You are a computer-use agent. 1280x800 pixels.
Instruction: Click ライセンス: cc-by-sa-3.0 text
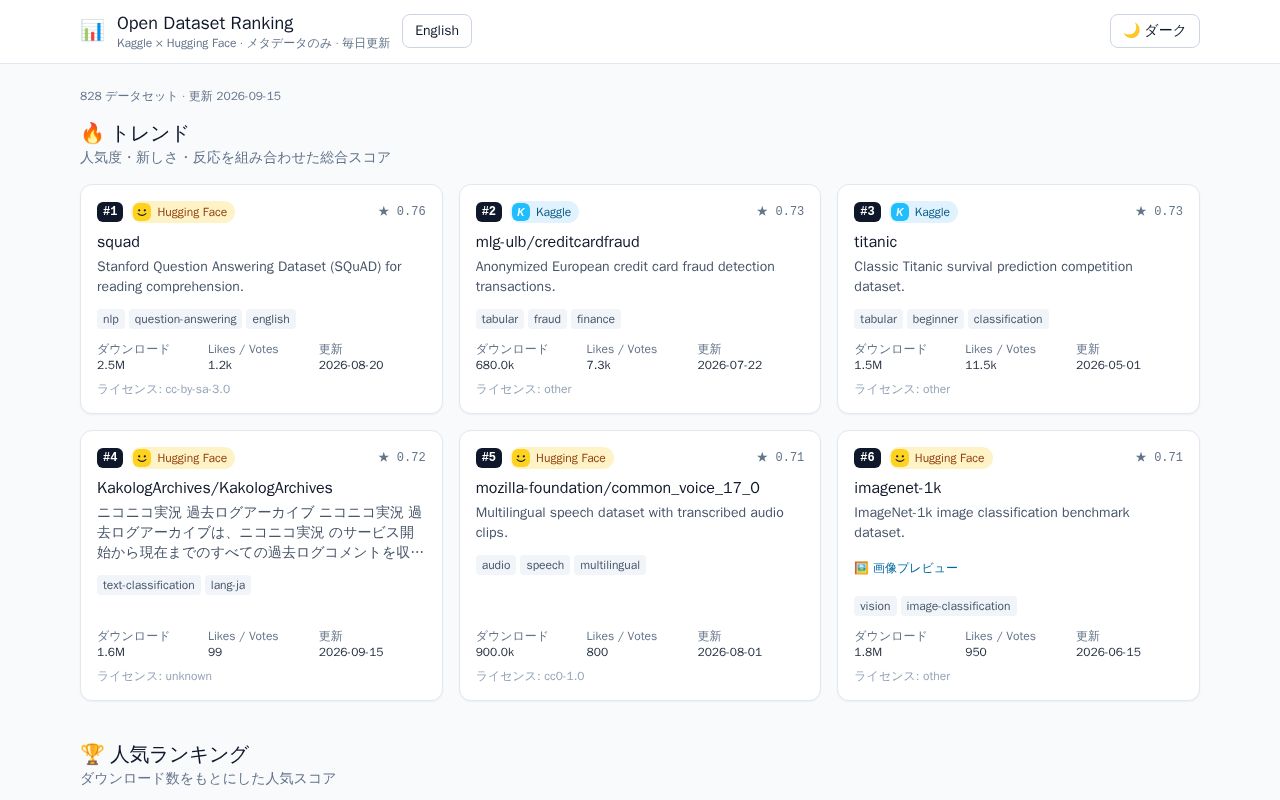[163, 389]
